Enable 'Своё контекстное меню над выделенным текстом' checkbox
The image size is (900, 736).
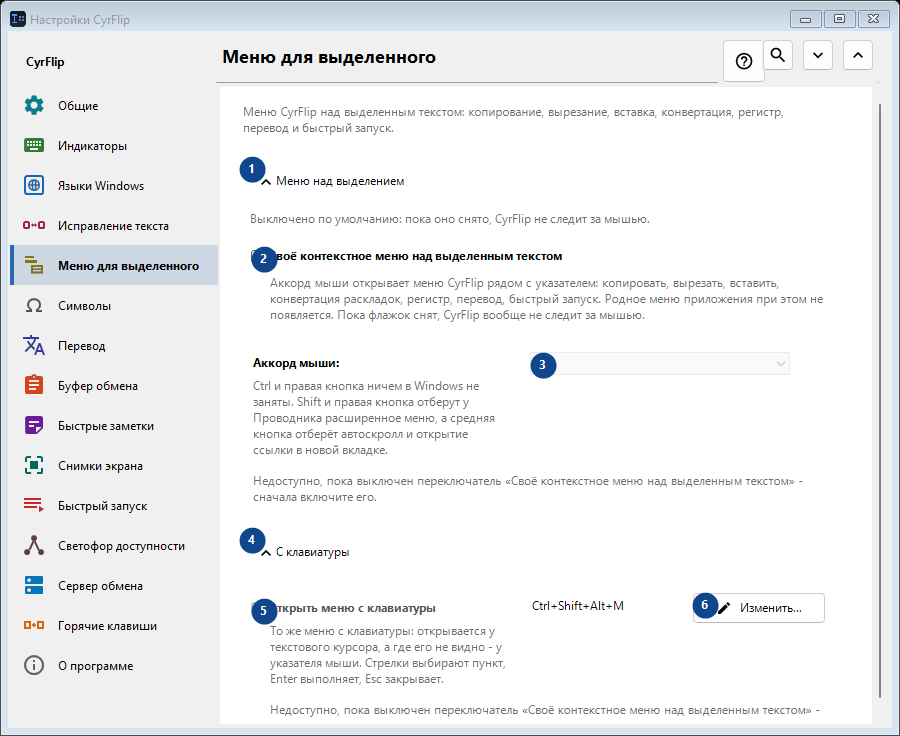tap(255, 257)
